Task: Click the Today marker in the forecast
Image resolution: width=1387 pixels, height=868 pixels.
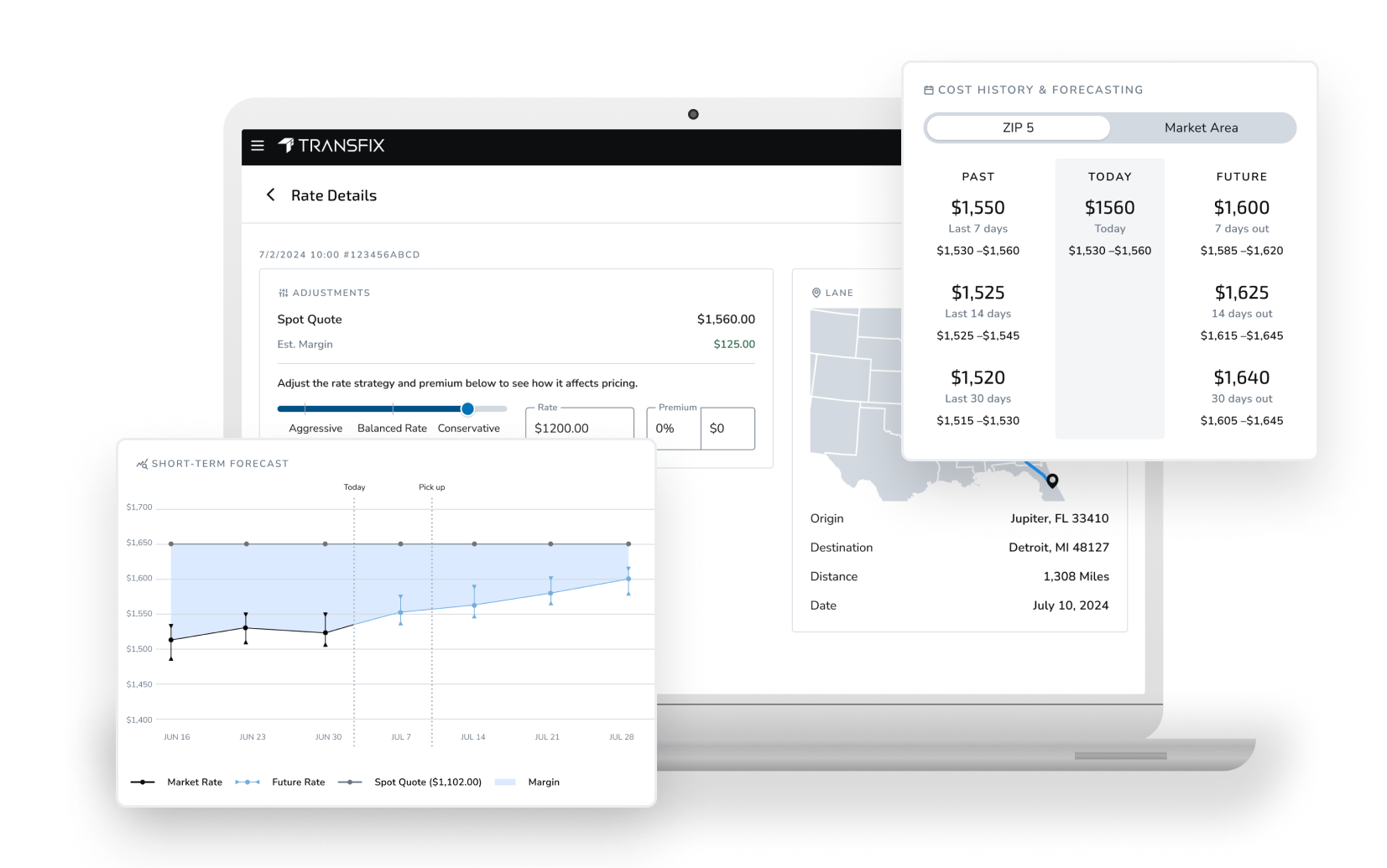Action: coord(354,487)
